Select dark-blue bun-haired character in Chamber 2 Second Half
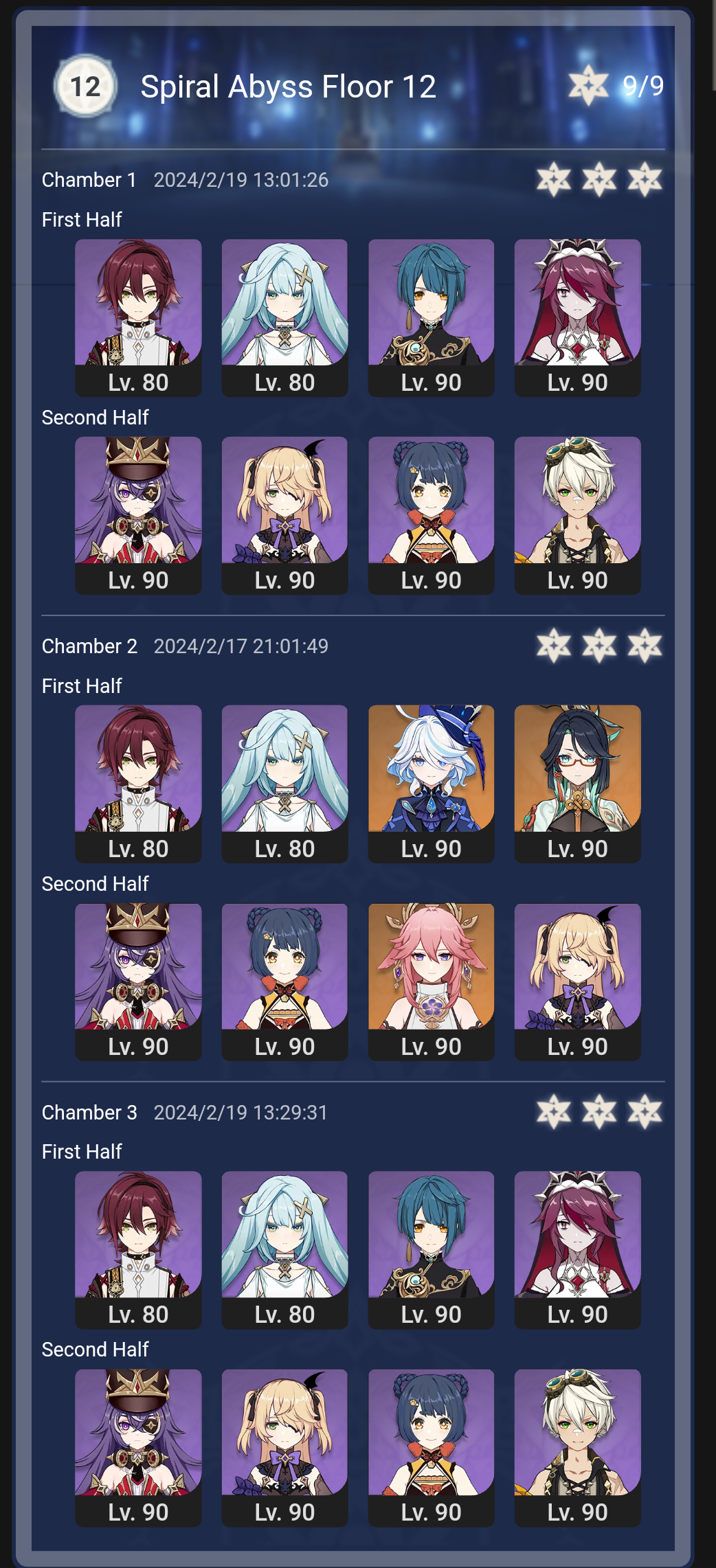 click(284, 981)
